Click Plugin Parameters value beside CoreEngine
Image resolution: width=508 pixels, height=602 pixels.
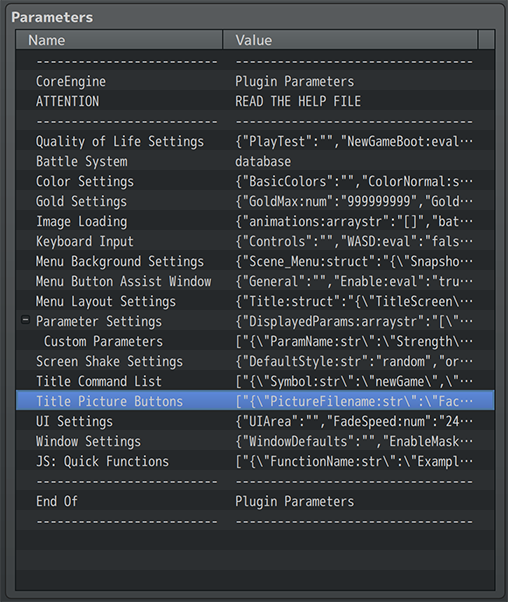(295, 81)
